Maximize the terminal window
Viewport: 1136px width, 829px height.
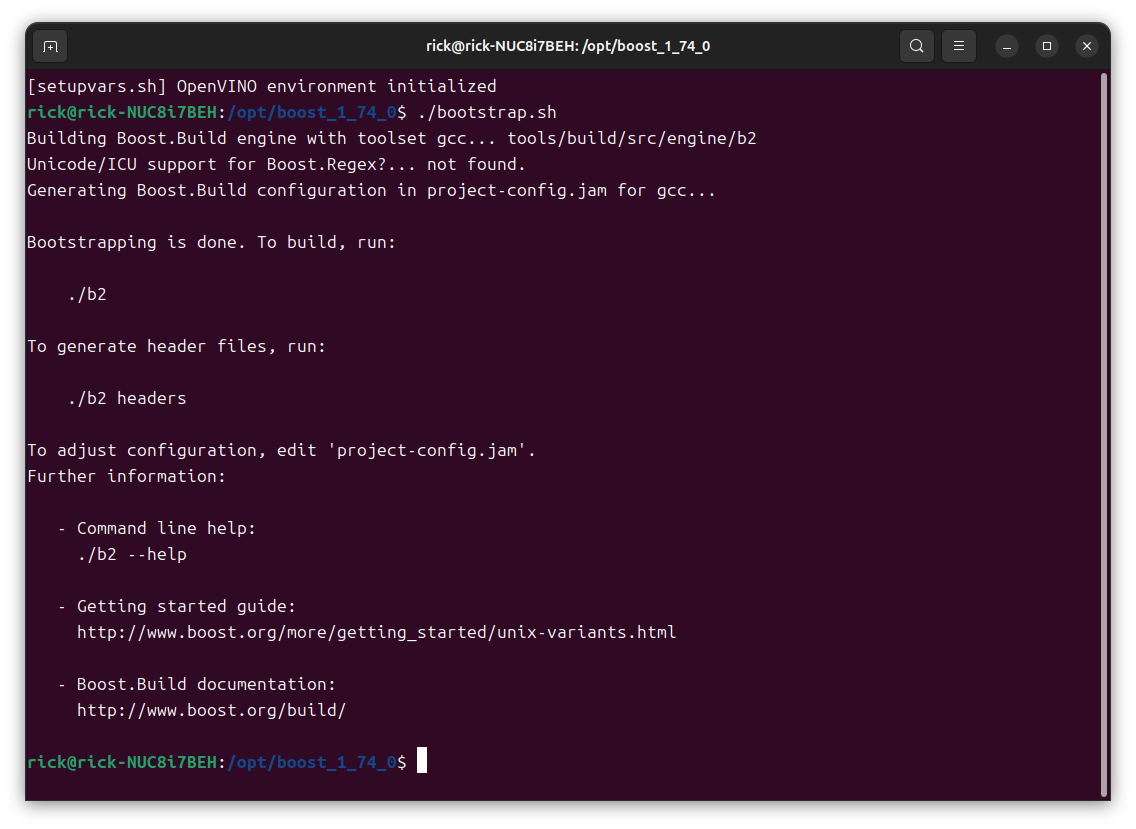1047,46
